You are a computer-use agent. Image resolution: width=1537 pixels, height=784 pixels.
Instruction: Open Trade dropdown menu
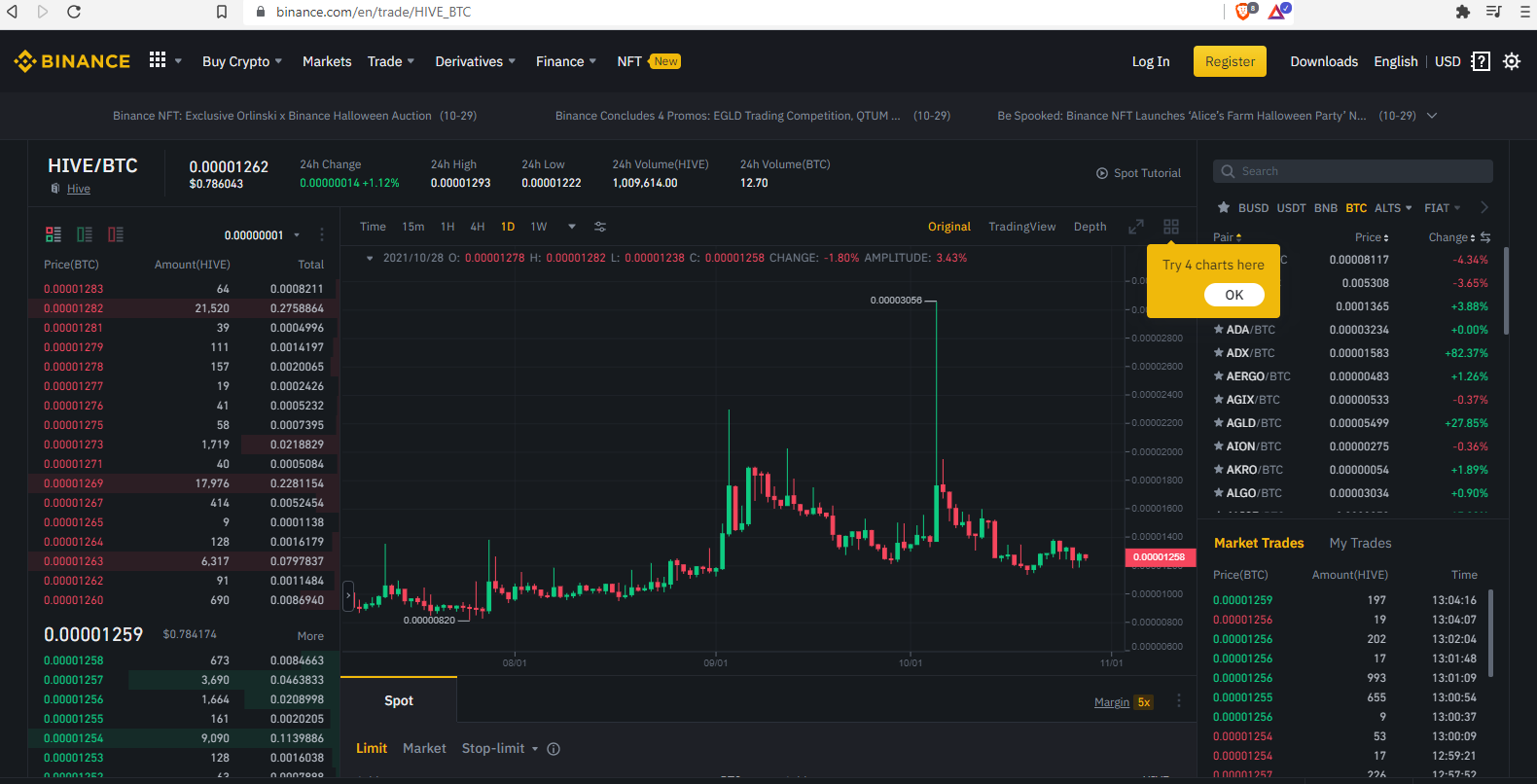pyautogui.click(x=391, y=61)
